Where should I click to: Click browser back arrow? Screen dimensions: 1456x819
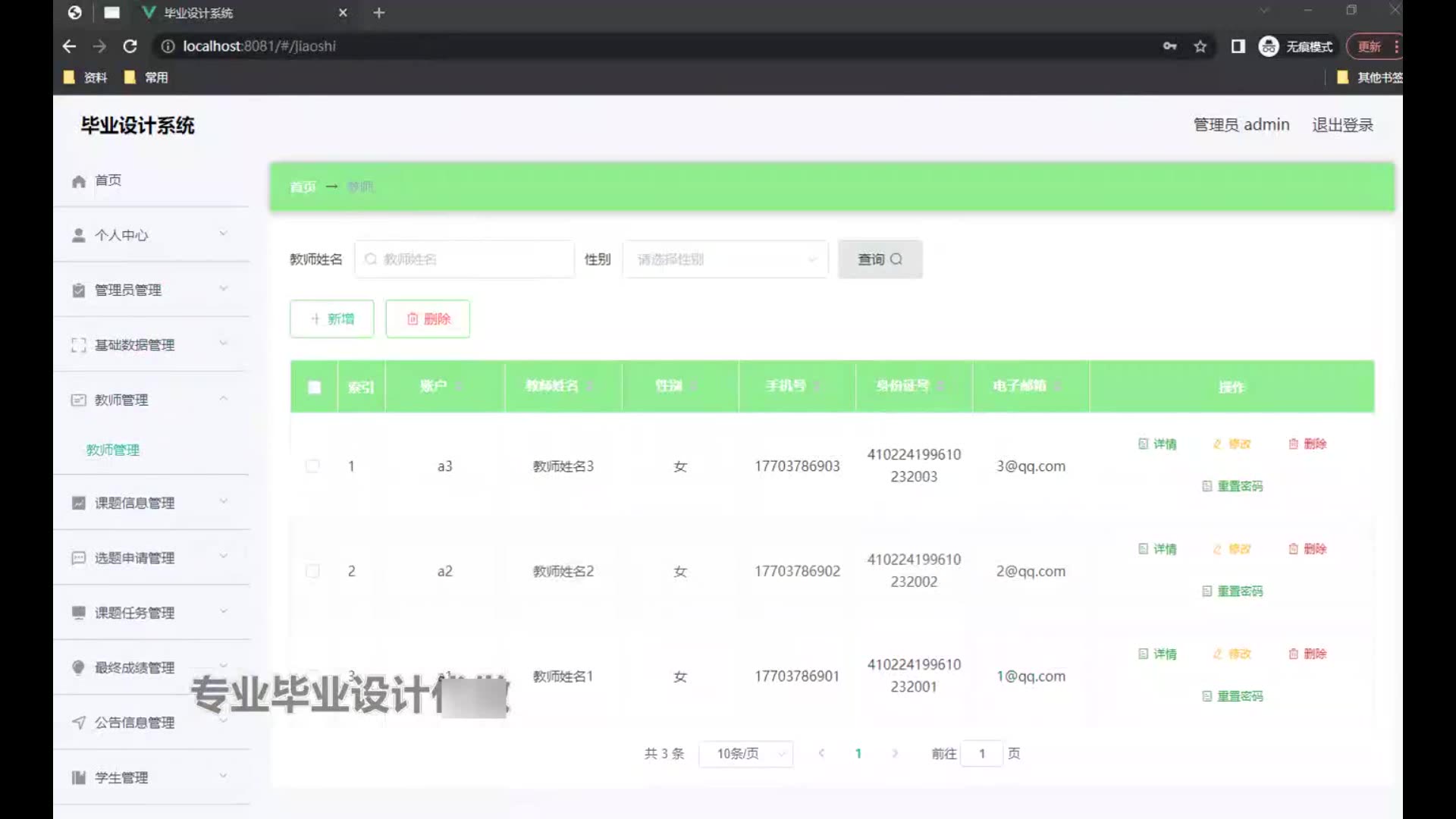click(69, 46)
